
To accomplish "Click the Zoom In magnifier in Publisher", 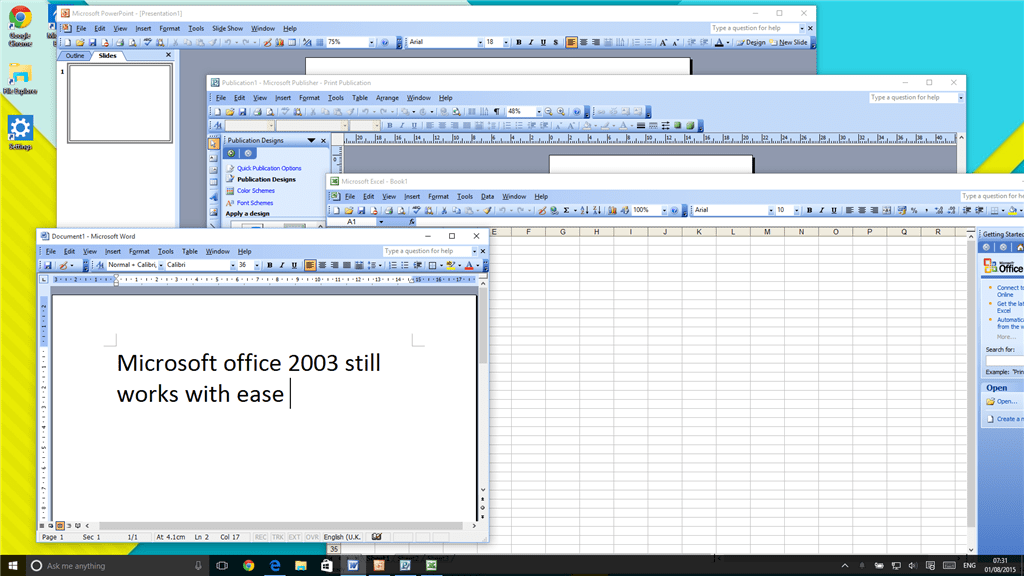I will (561, 112).
